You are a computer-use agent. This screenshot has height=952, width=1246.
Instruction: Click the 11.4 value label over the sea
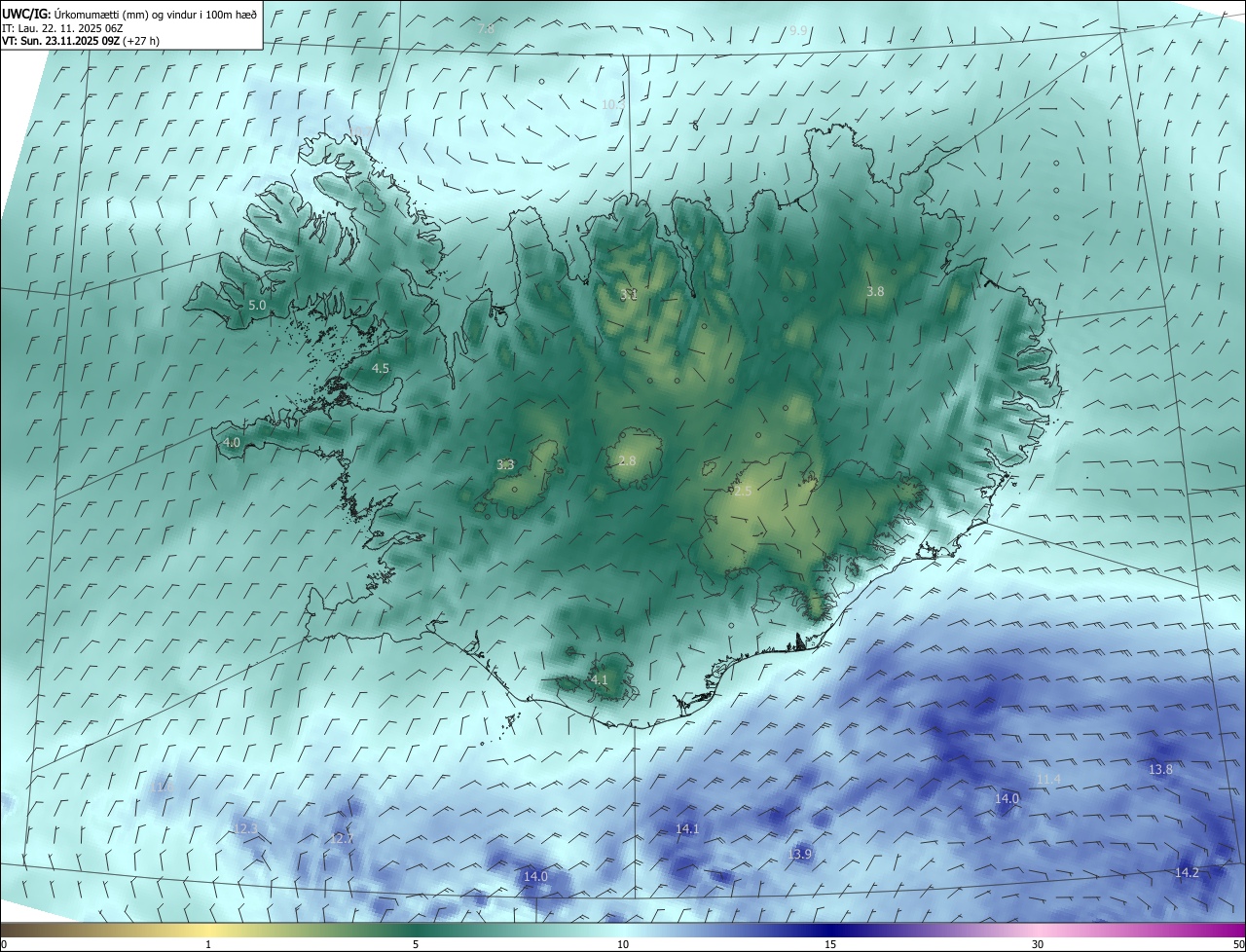tap(1048, 780)
